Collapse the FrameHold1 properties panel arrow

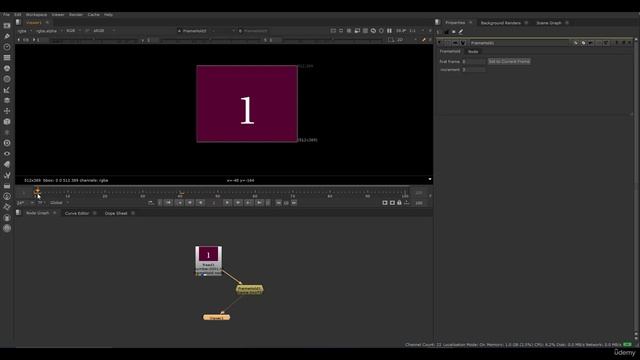point(440,43)
